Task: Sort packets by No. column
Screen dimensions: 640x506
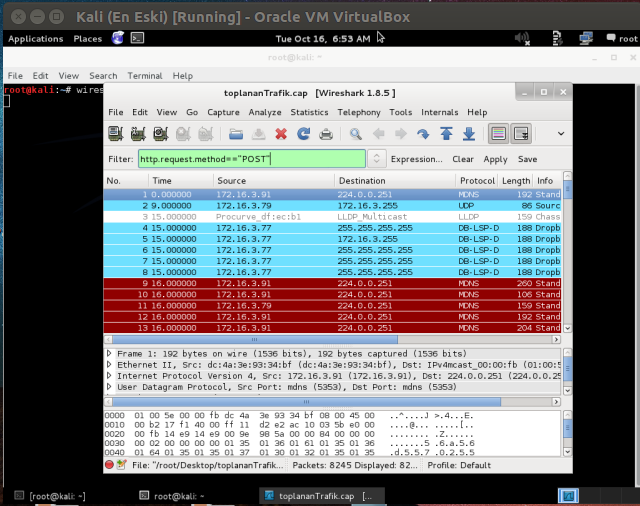Action: [x=126, y=181]
